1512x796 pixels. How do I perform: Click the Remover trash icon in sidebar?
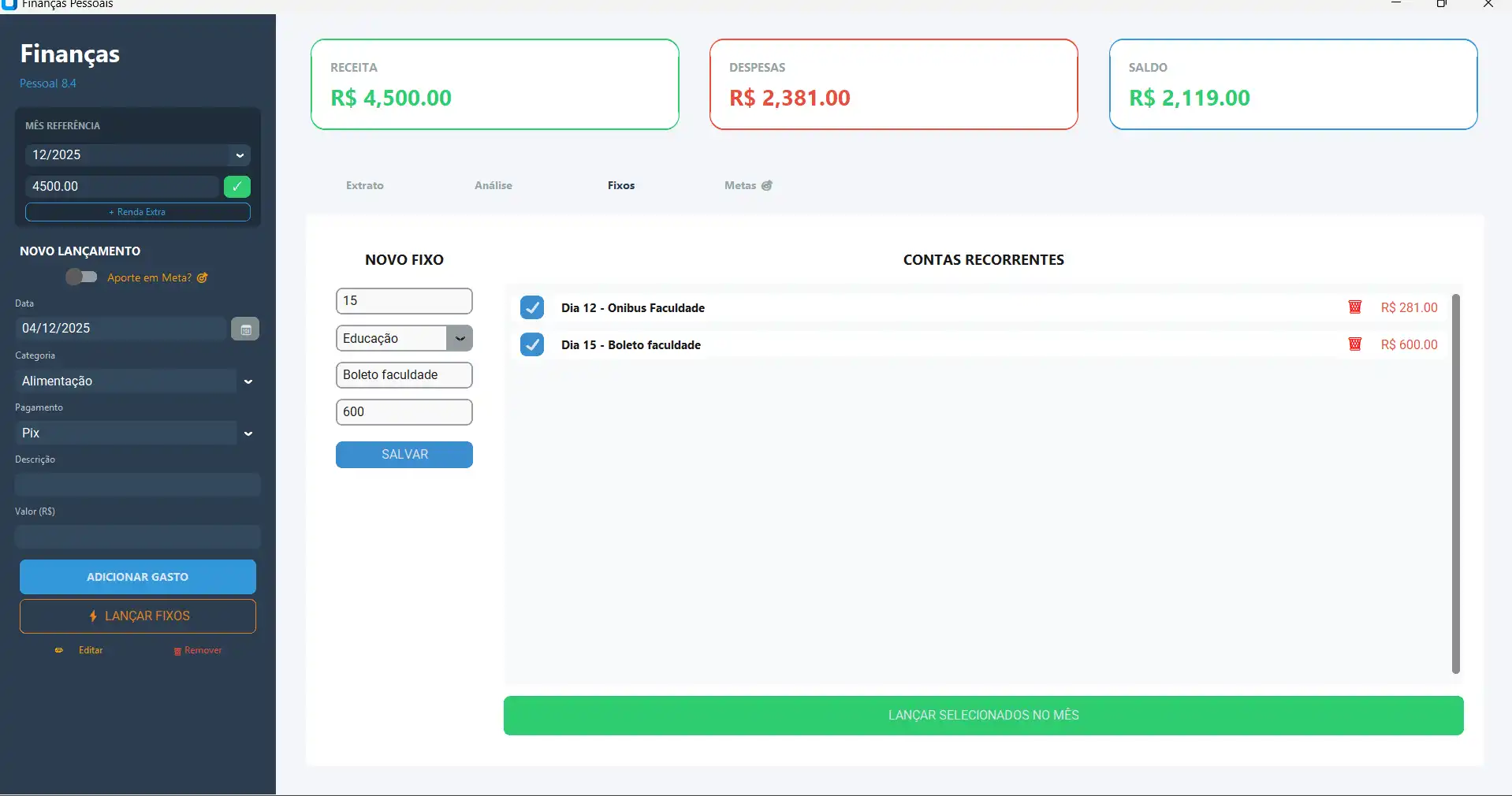[177, 651]
